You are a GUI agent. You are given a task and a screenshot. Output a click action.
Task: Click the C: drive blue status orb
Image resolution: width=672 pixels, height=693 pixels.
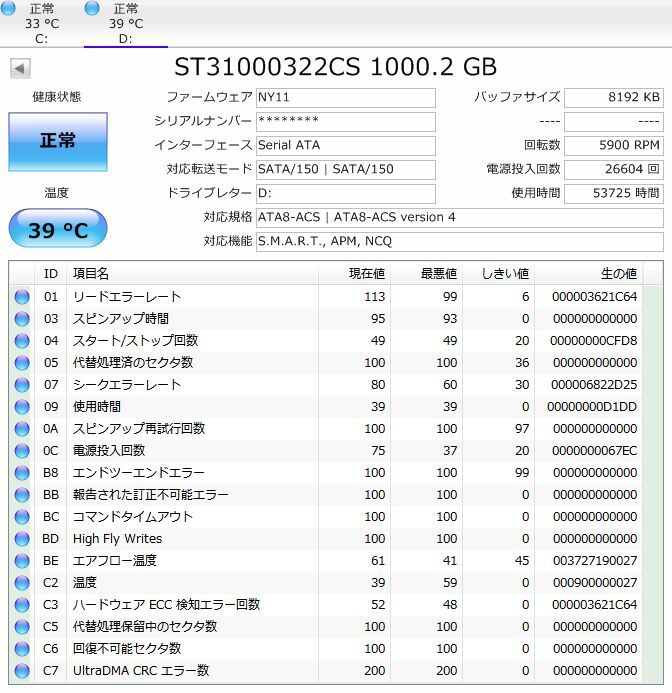[8, 8]
